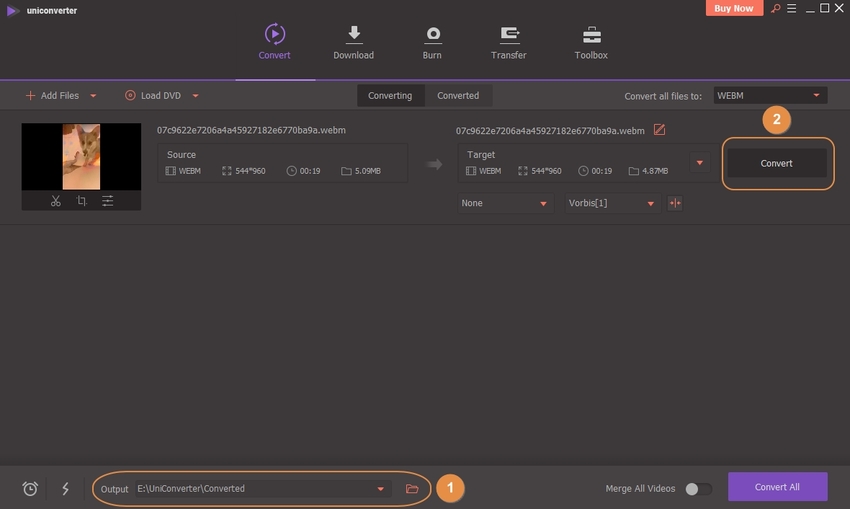Screen dimensions: 850x509
Task: Toggle the Merge All Videos switch
Action: pos(698,489)
